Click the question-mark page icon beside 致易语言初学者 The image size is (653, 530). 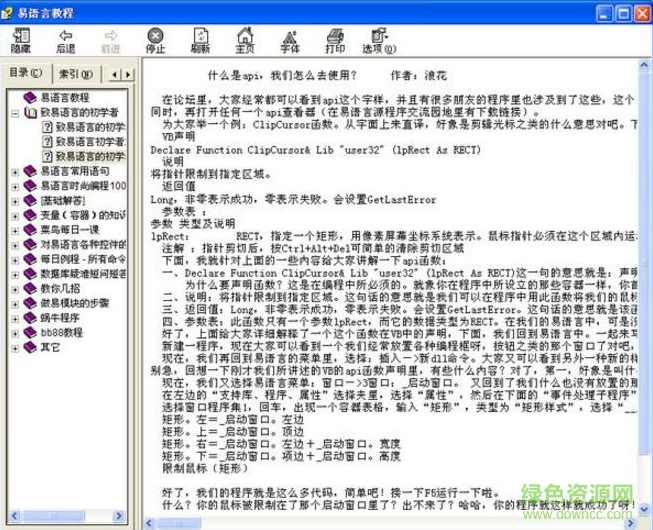[x=47, y=142]
